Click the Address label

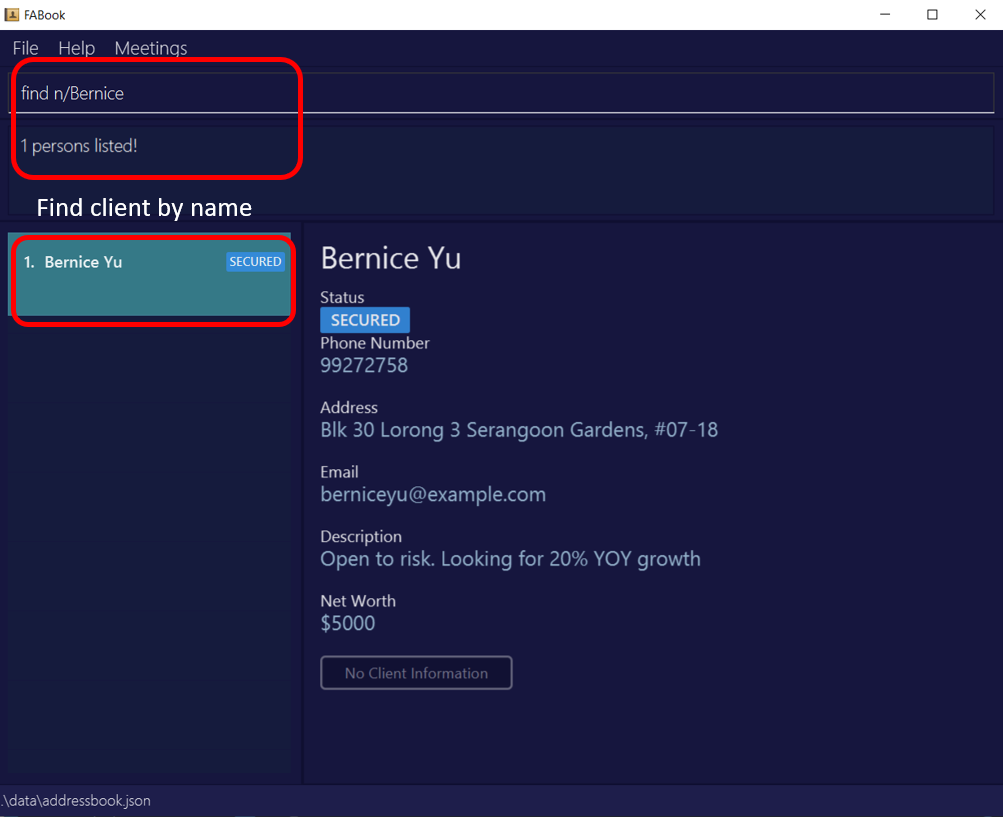click(349, 408)
